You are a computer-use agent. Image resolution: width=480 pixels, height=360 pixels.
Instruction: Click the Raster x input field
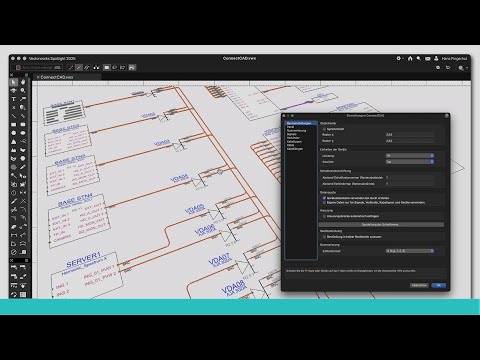coord(410,135)
